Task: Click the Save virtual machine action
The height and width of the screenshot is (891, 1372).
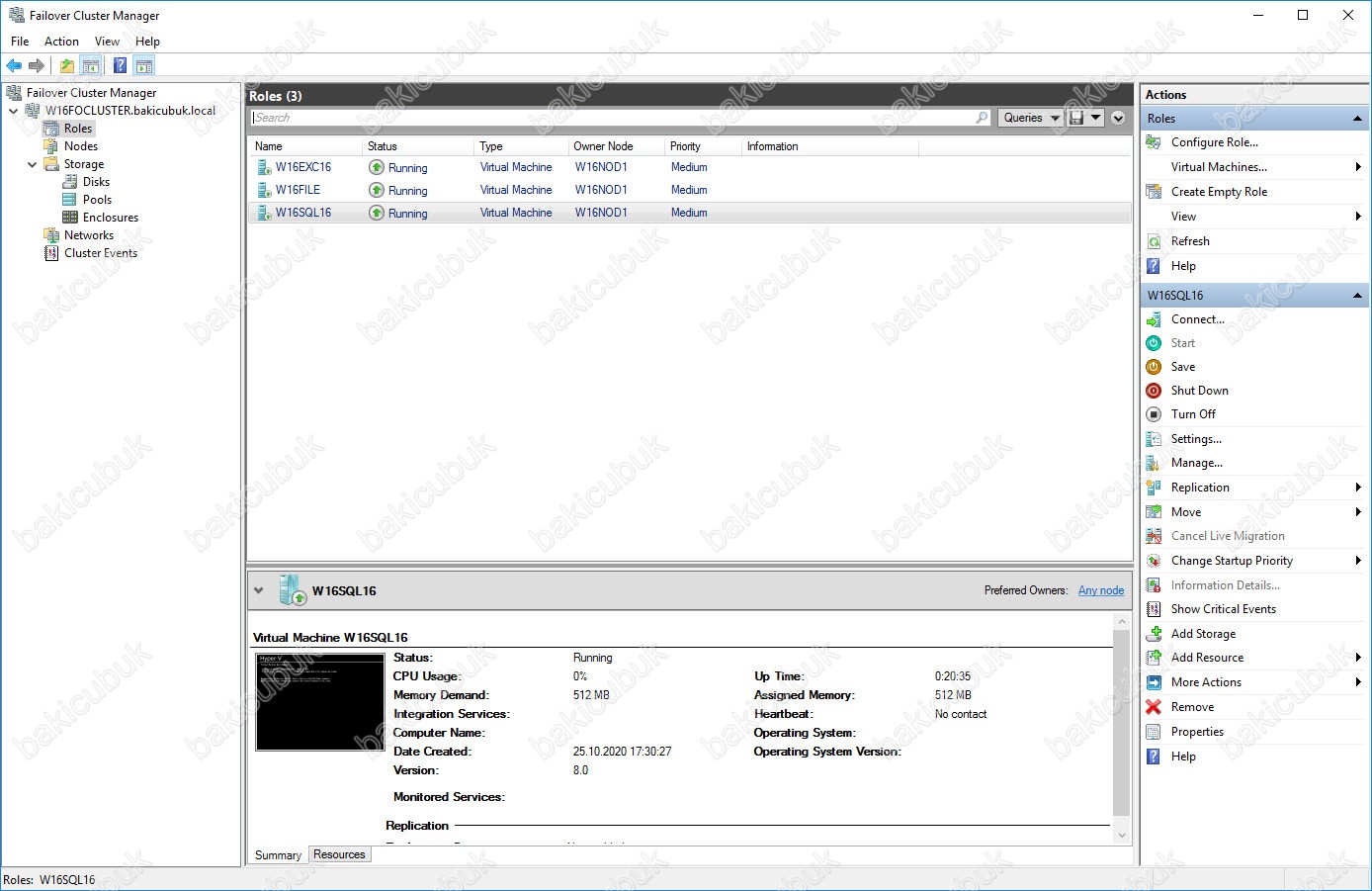Action: point(1182,367)
